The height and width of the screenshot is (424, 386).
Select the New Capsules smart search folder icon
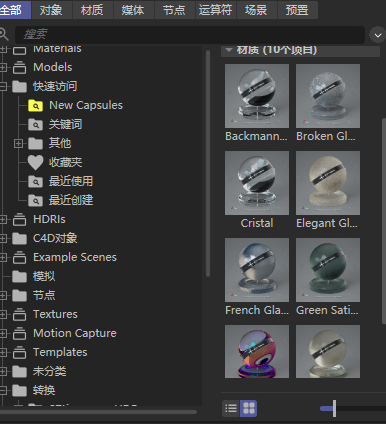[35, 106]
